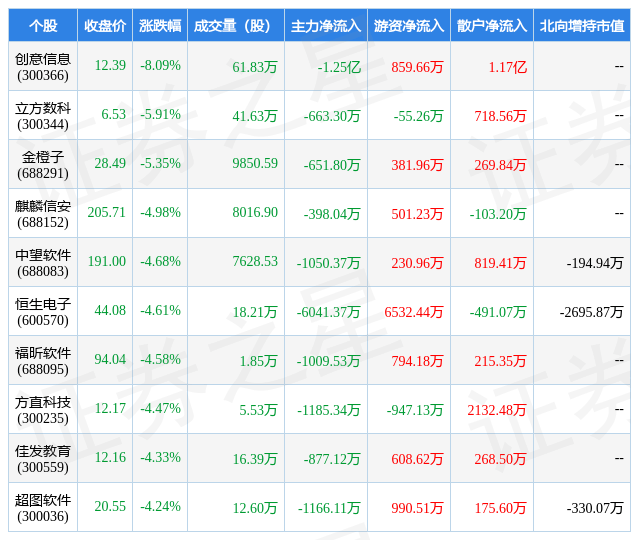The image size is (631, 540).
Task: Click volume value 9850.59
Action: (255, 163)
